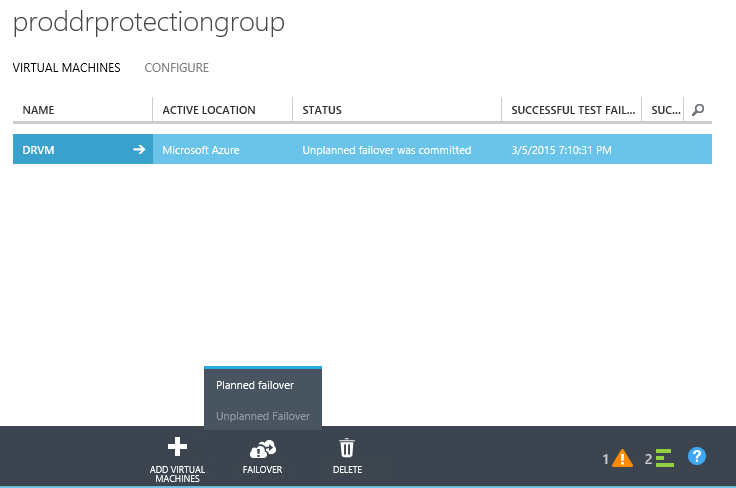
Task: Select the DRVM virtual machine name
Action: point(38,150)
